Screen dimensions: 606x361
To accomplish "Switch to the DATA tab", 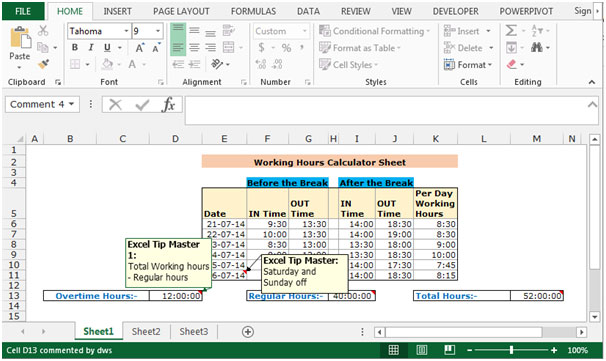I will (308, 11).
